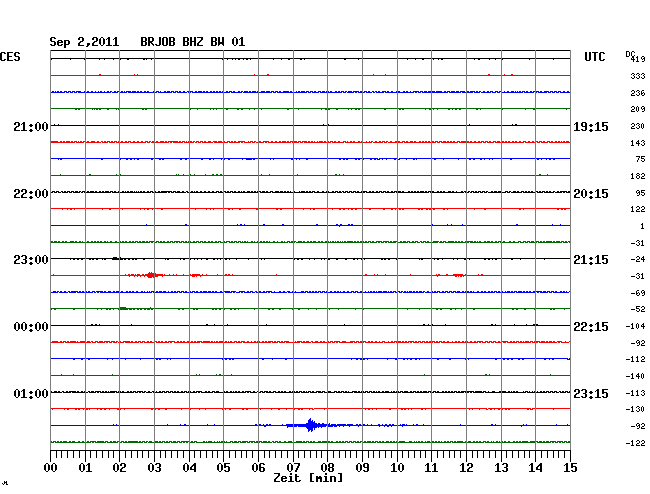650x494 pixels.
Task: Click the 22:00 local time label
Action: pos(31,194)
